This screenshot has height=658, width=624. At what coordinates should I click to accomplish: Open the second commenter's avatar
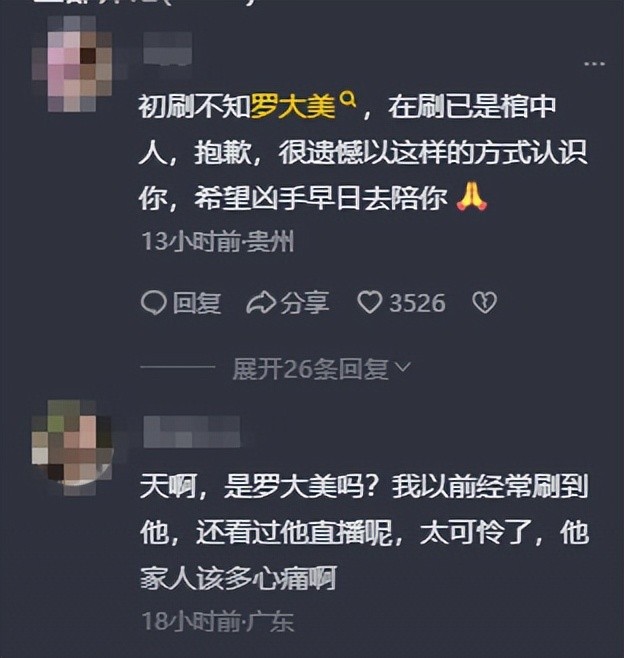pos(73,447)
